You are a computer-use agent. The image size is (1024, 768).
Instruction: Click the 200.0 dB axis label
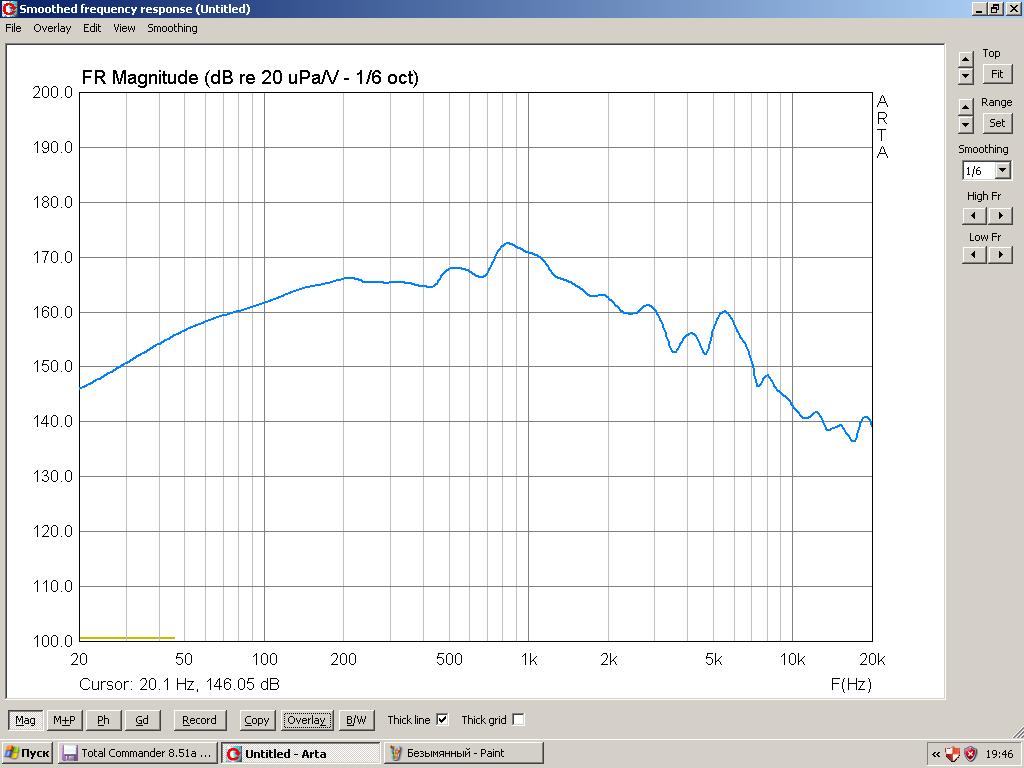[53, 92]
